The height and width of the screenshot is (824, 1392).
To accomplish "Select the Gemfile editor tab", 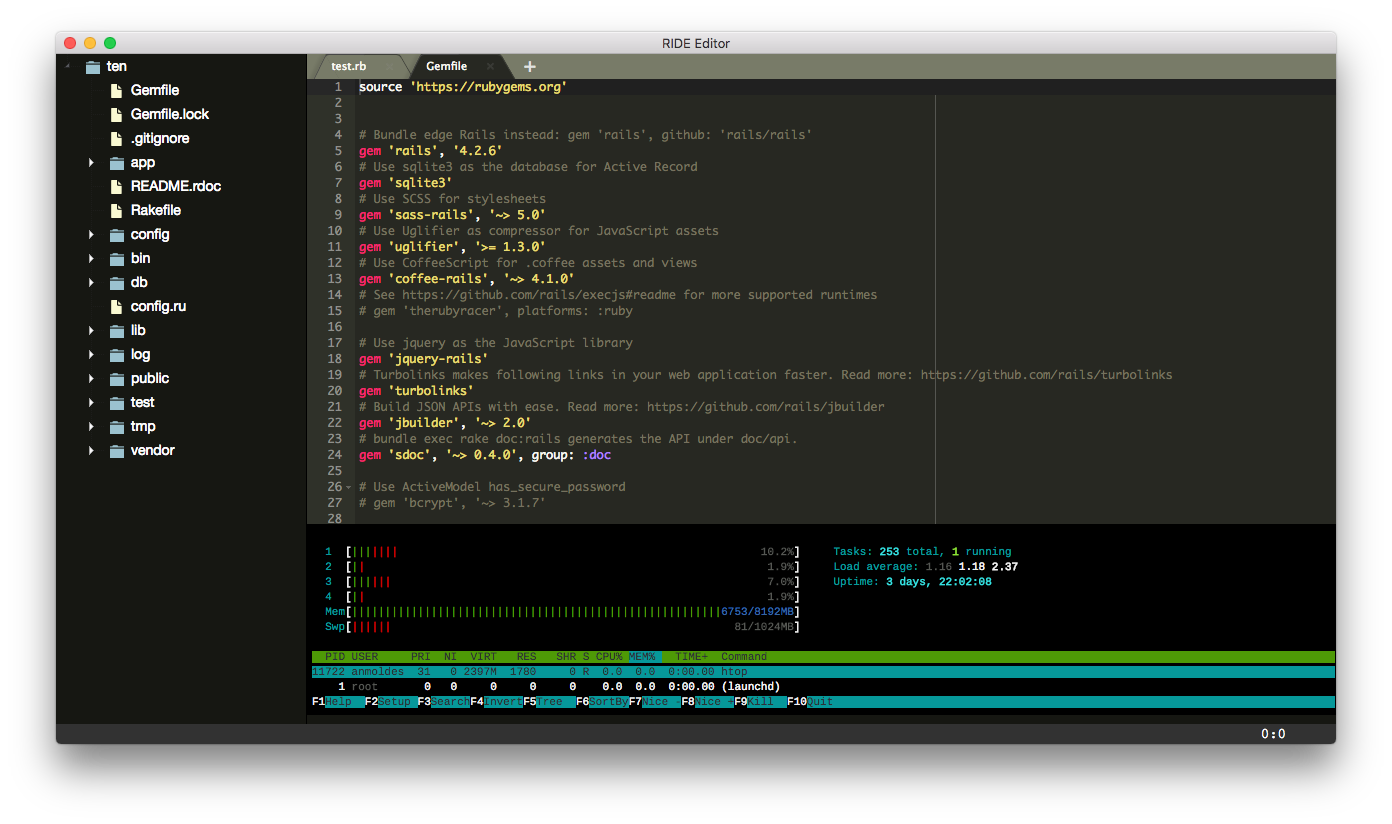I will [x=446, y=67].
